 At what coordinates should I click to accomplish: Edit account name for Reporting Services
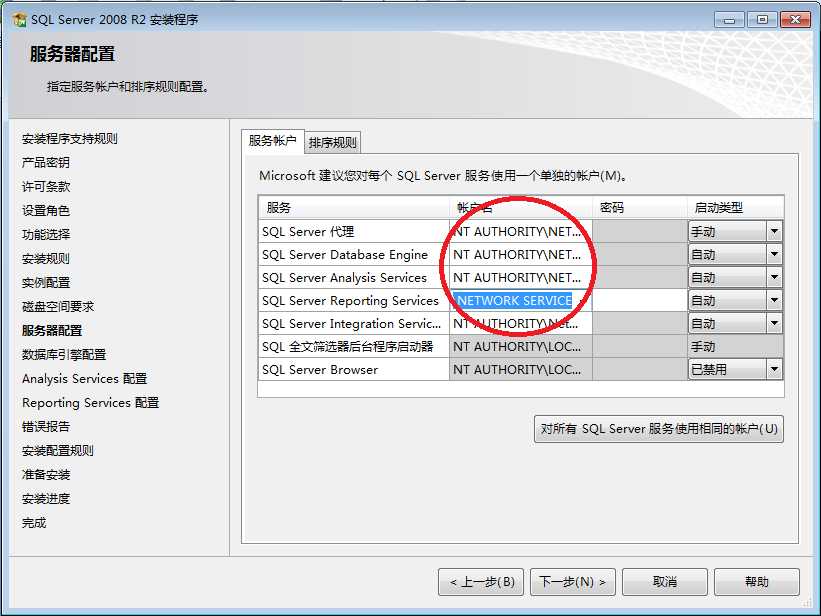520,300
